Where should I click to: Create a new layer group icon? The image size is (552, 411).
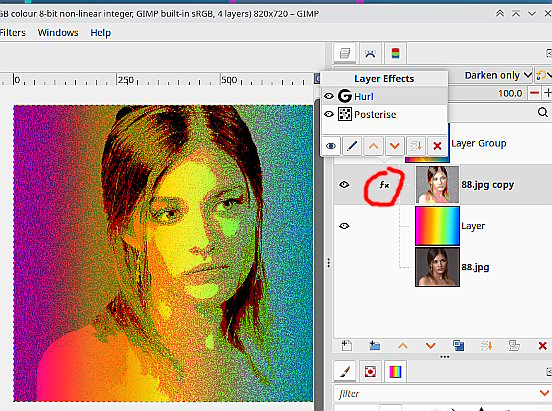click(x=375, y=346)
